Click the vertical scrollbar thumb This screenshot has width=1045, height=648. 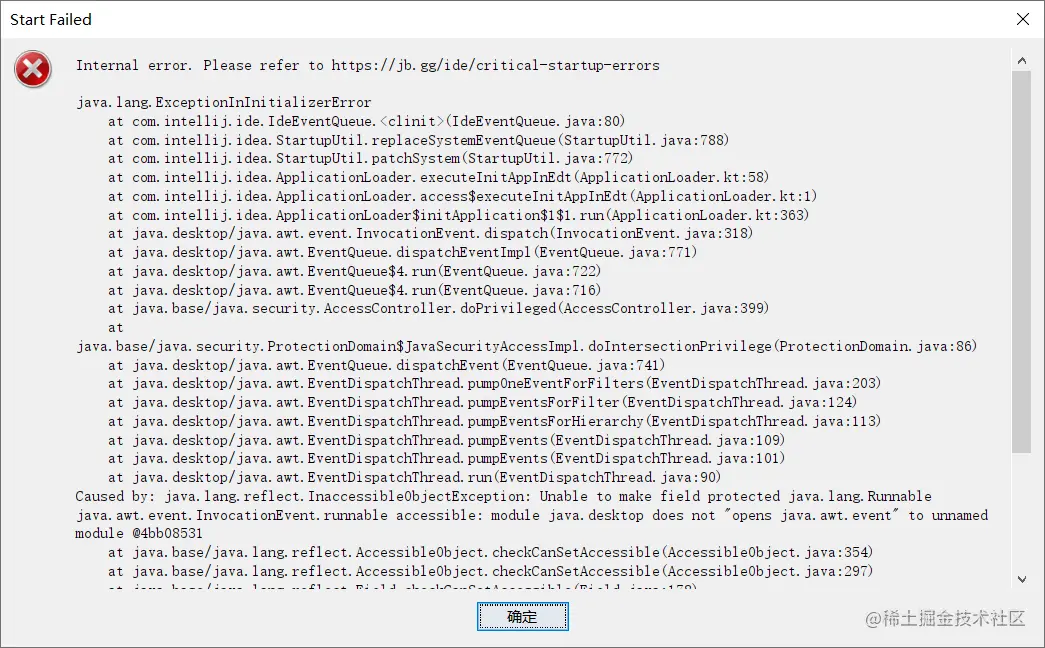(x=1022, y=262)
